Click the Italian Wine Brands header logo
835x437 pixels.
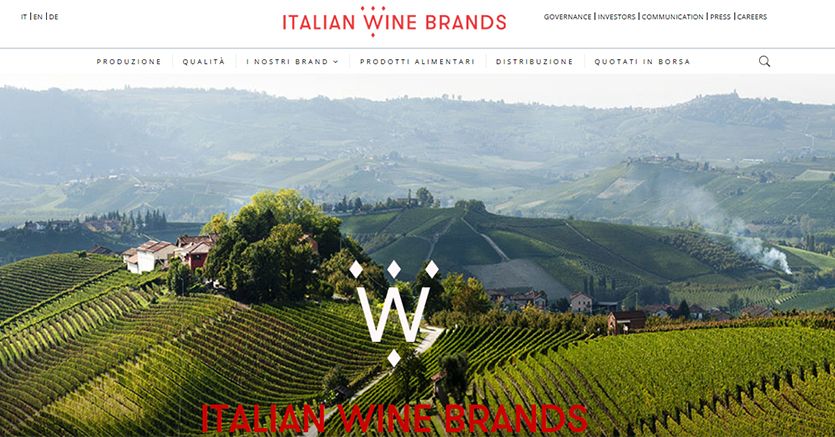click(394, 21)
